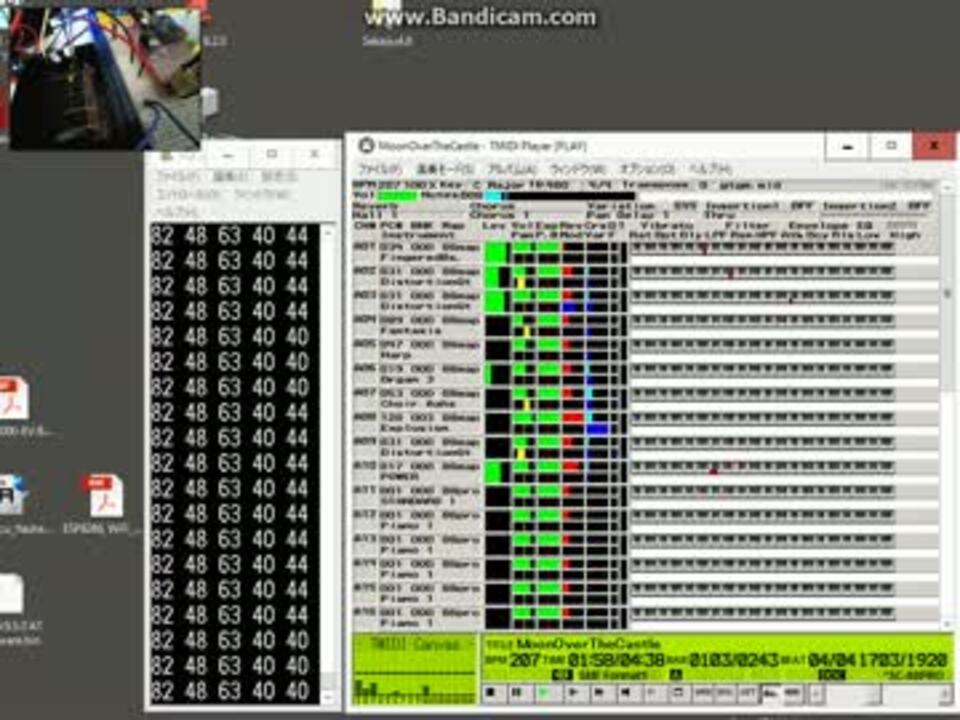The width and height of the screenshot is (960, 720).
Task: Click the TMIDI Player title bar icon
Action: pyautogui.click(x=366, y=146)
